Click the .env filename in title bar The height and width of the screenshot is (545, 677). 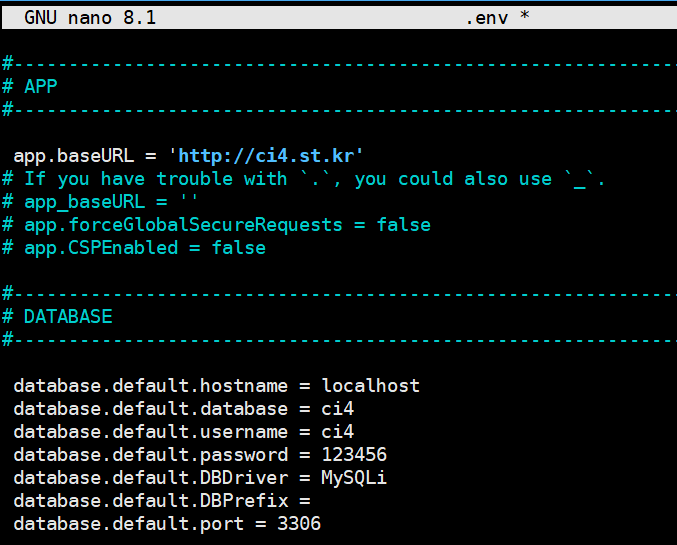[x=487, y=19]
